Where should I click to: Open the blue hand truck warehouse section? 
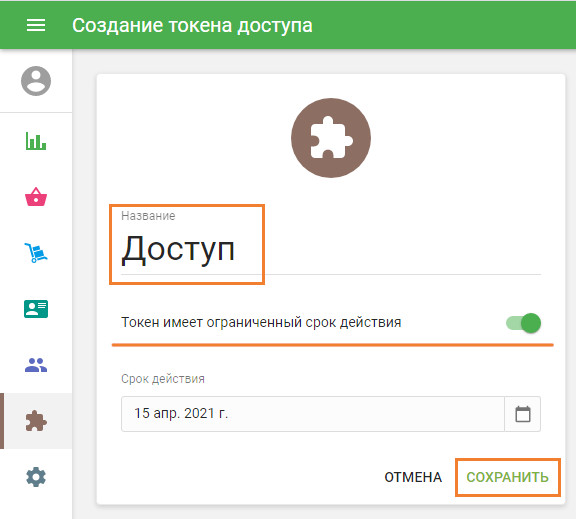click(x=36, y=253)
